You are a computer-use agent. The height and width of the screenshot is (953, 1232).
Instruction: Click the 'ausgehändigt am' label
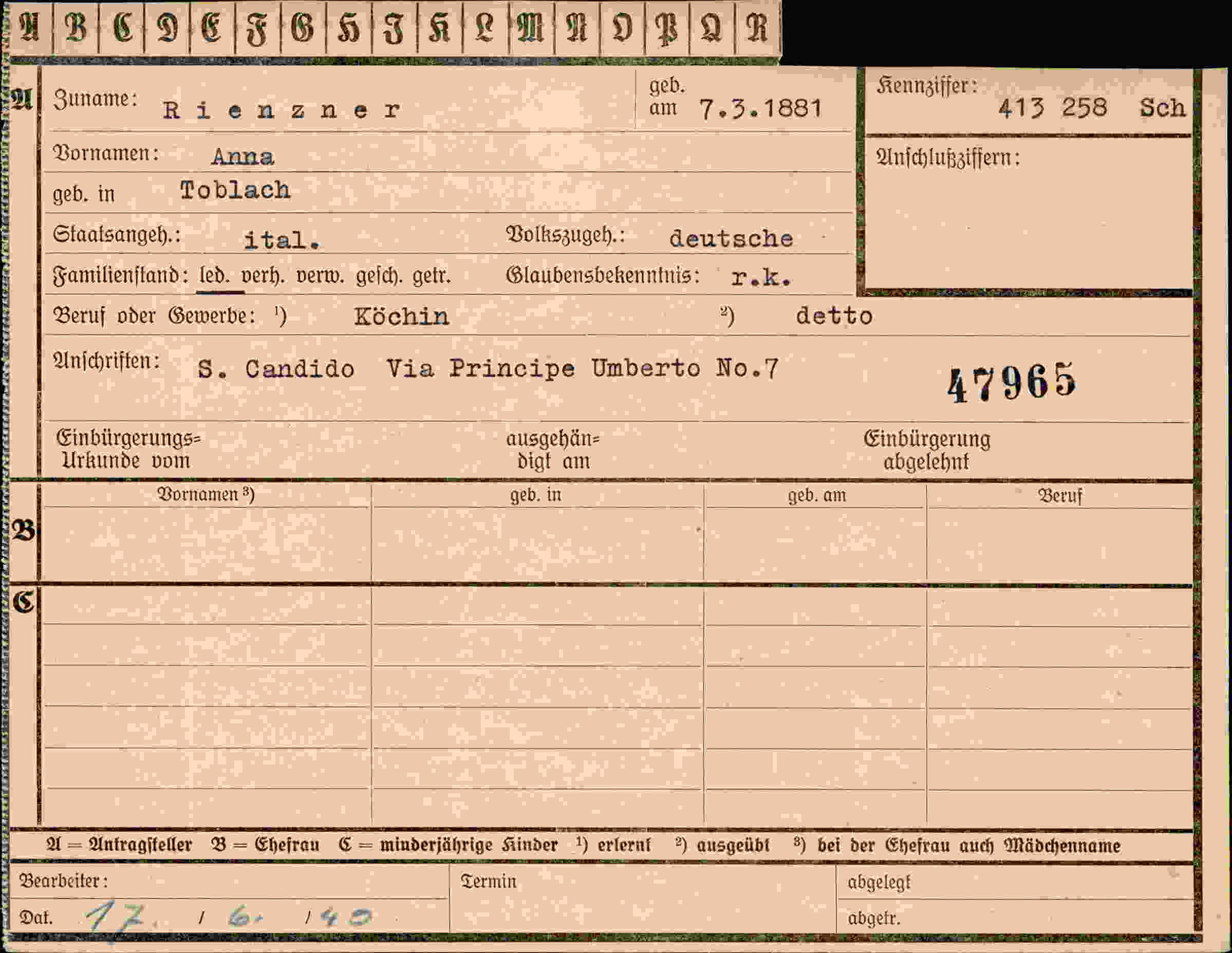tap(553, 450)
